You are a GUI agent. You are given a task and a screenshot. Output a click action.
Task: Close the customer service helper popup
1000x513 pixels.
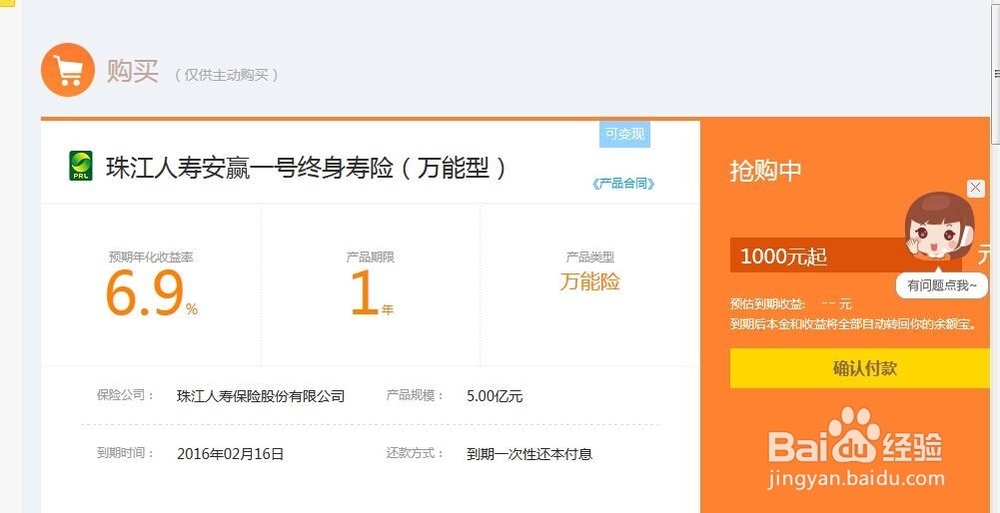click(x=975, y=188)
